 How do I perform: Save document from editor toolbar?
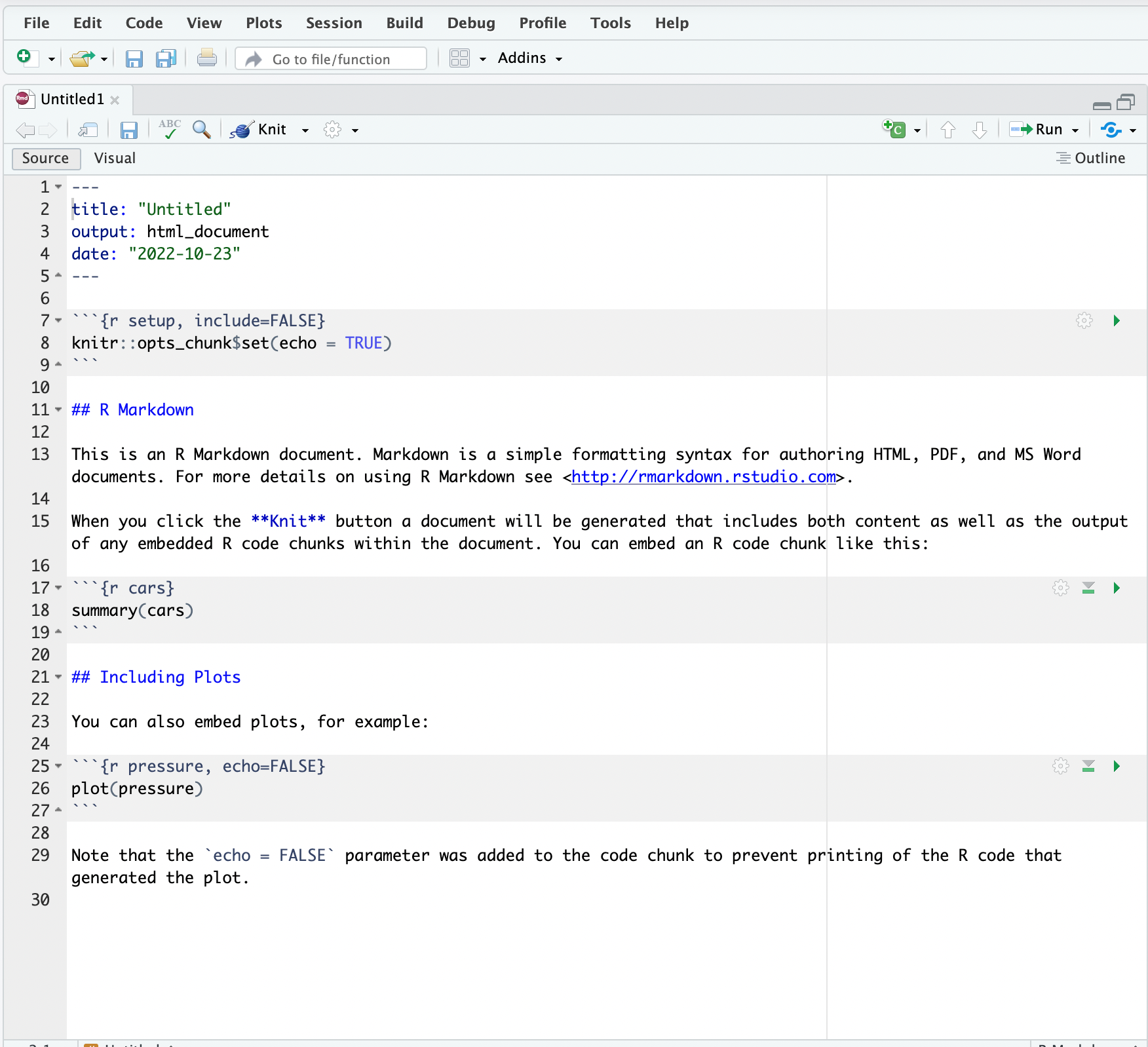coord(128,130)
